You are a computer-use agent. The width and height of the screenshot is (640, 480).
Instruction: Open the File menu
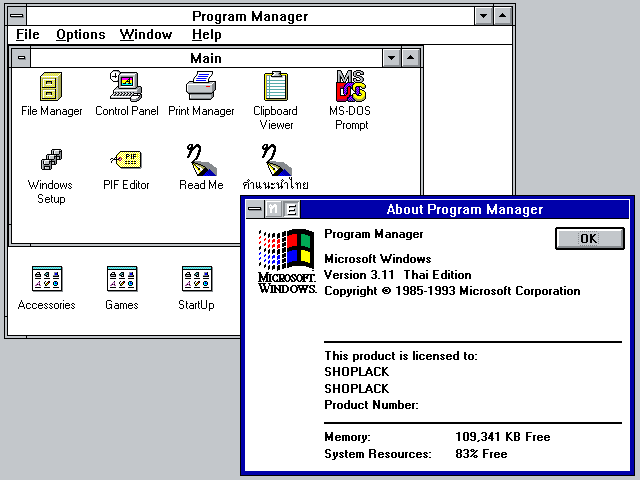27,35
